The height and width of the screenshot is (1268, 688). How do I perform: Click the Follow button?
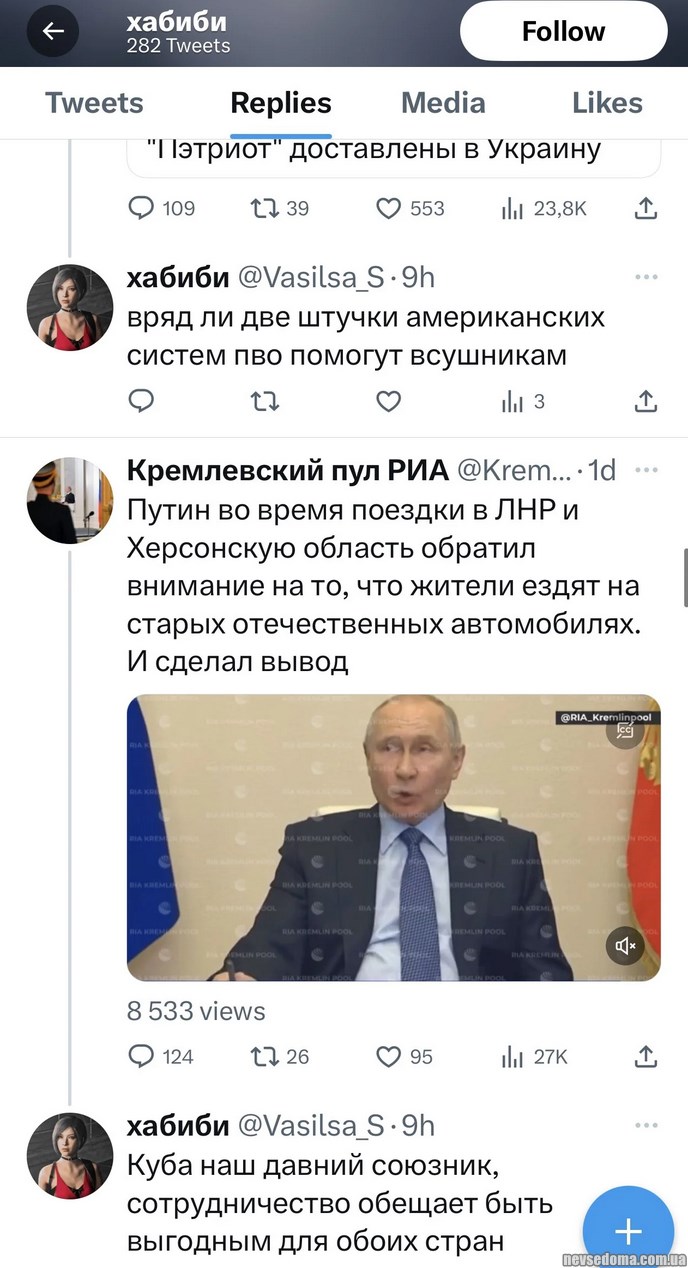click(x=563, y=32)
